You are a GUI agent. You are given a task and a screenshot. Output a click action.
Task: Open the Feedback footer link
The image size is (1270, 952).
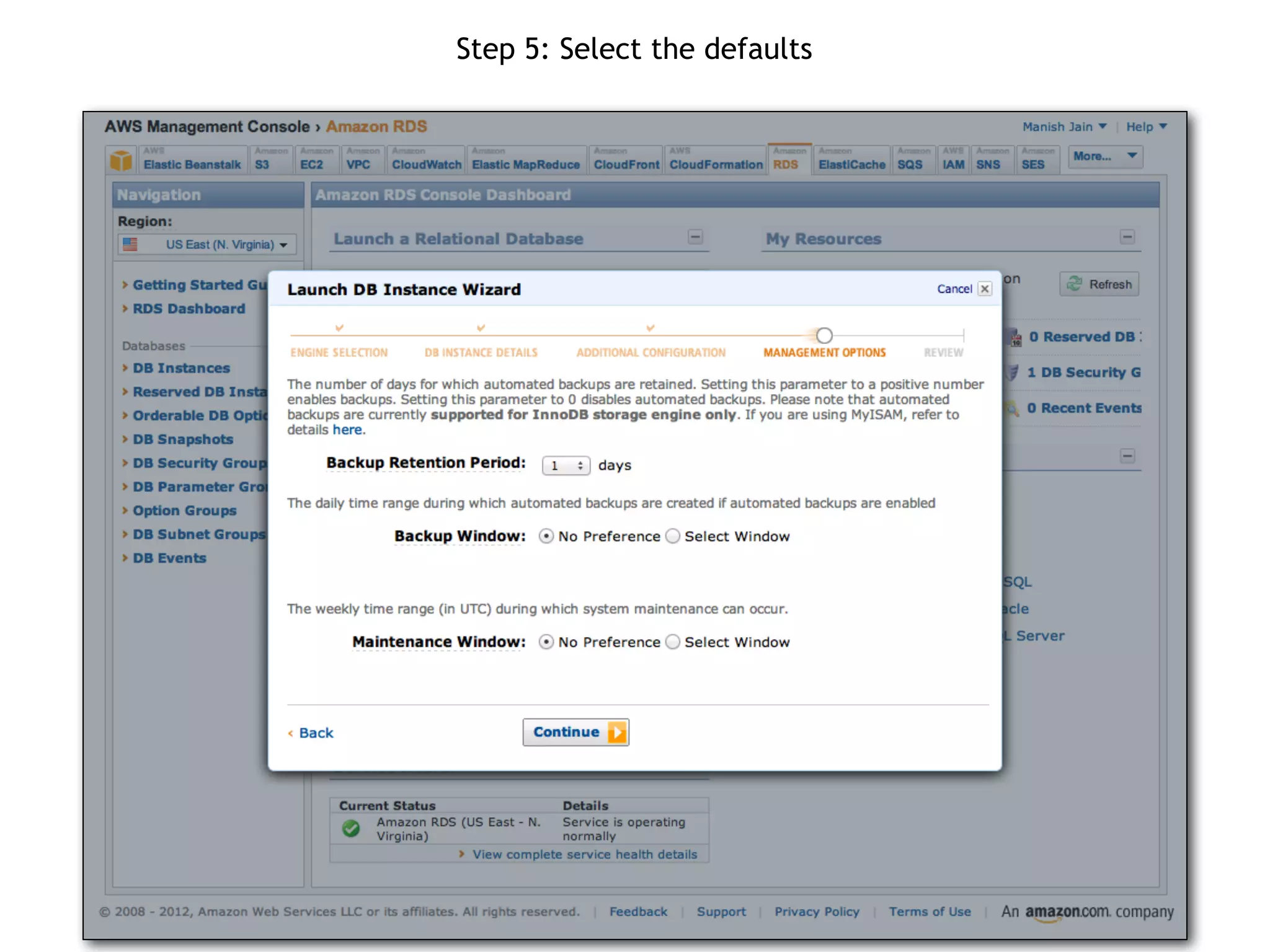click(638, 912)
